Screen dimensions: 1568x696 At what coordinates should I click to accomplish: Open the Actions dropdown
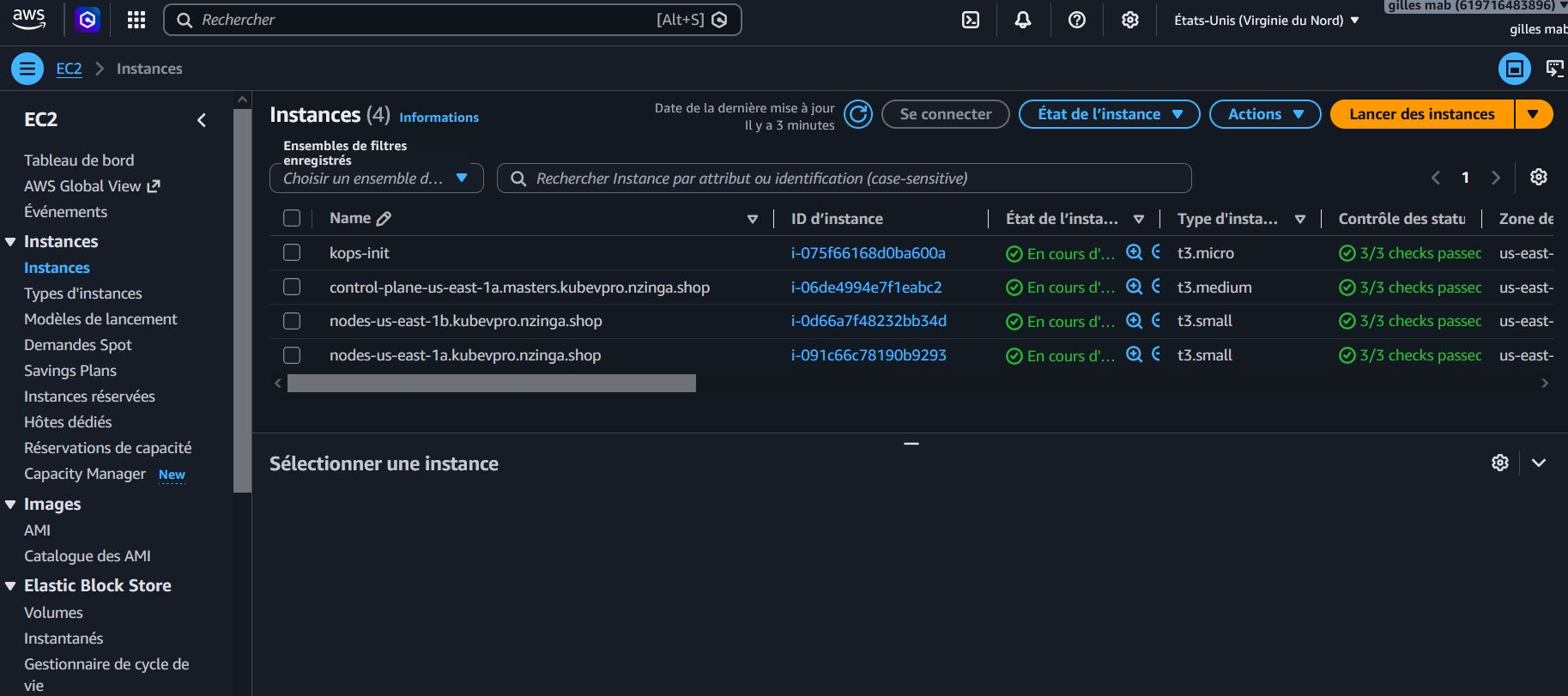point(1265,114)
